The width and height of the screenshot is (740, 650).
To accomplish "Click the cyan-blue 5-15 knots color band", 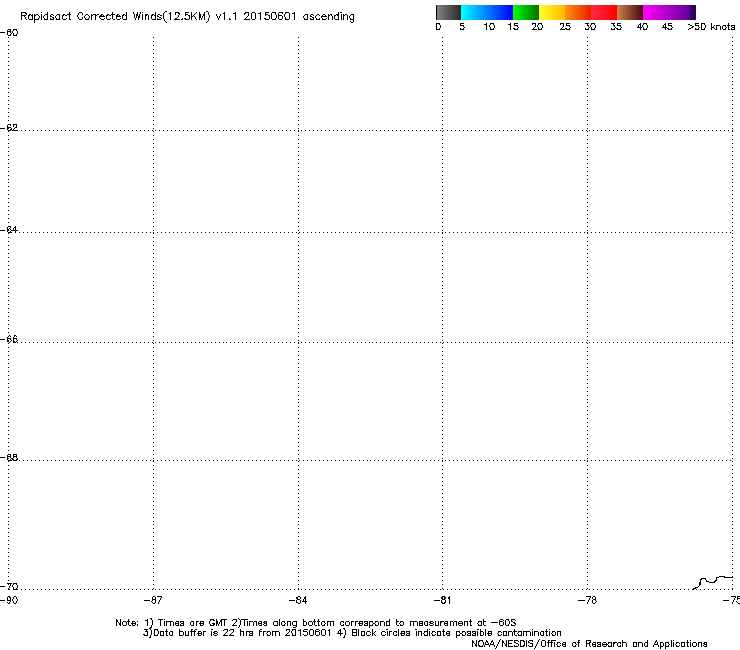I will click(487, 12).
